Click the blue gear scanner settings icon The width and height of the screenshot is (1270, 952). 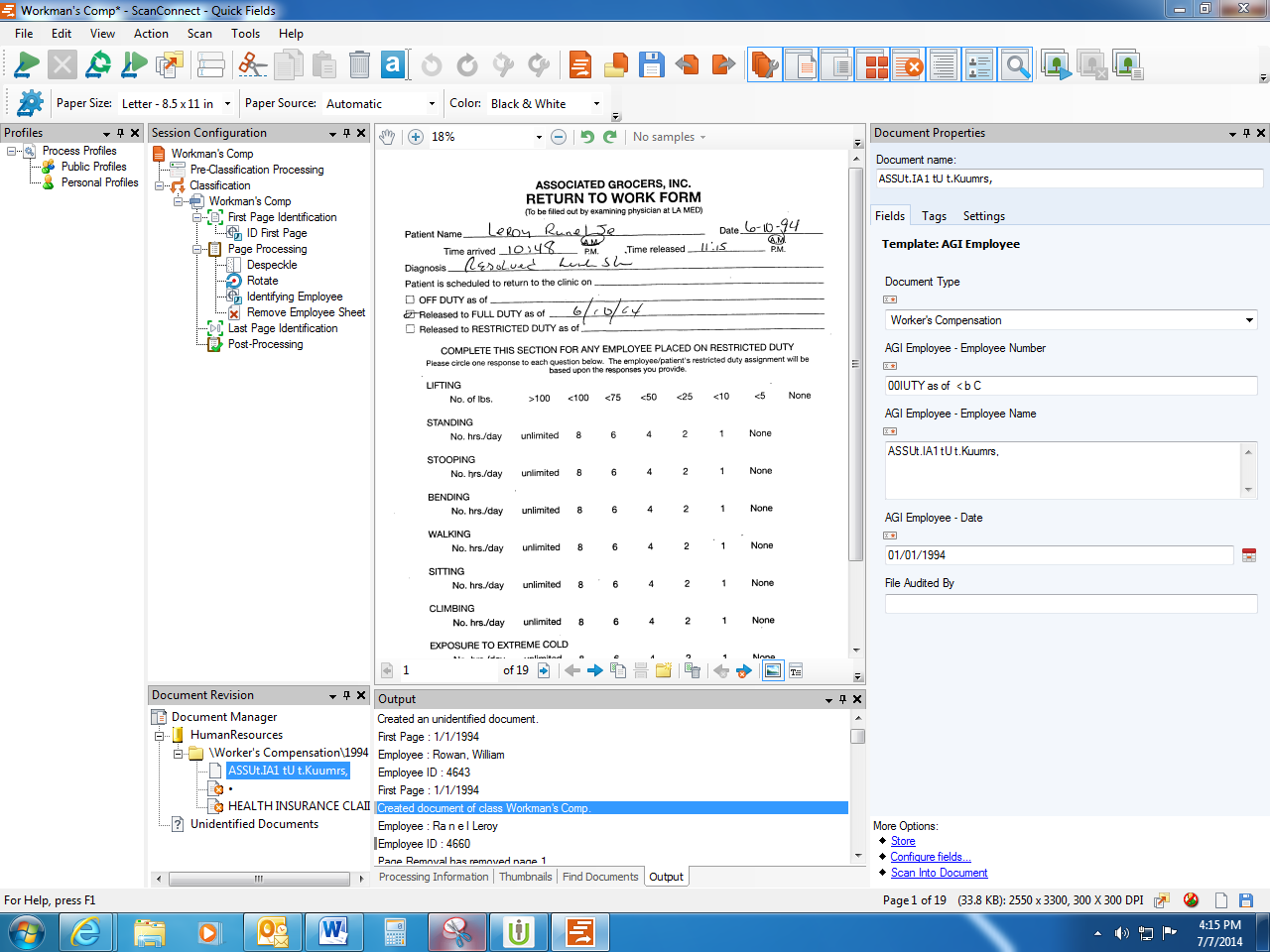(x=31, y=103)
